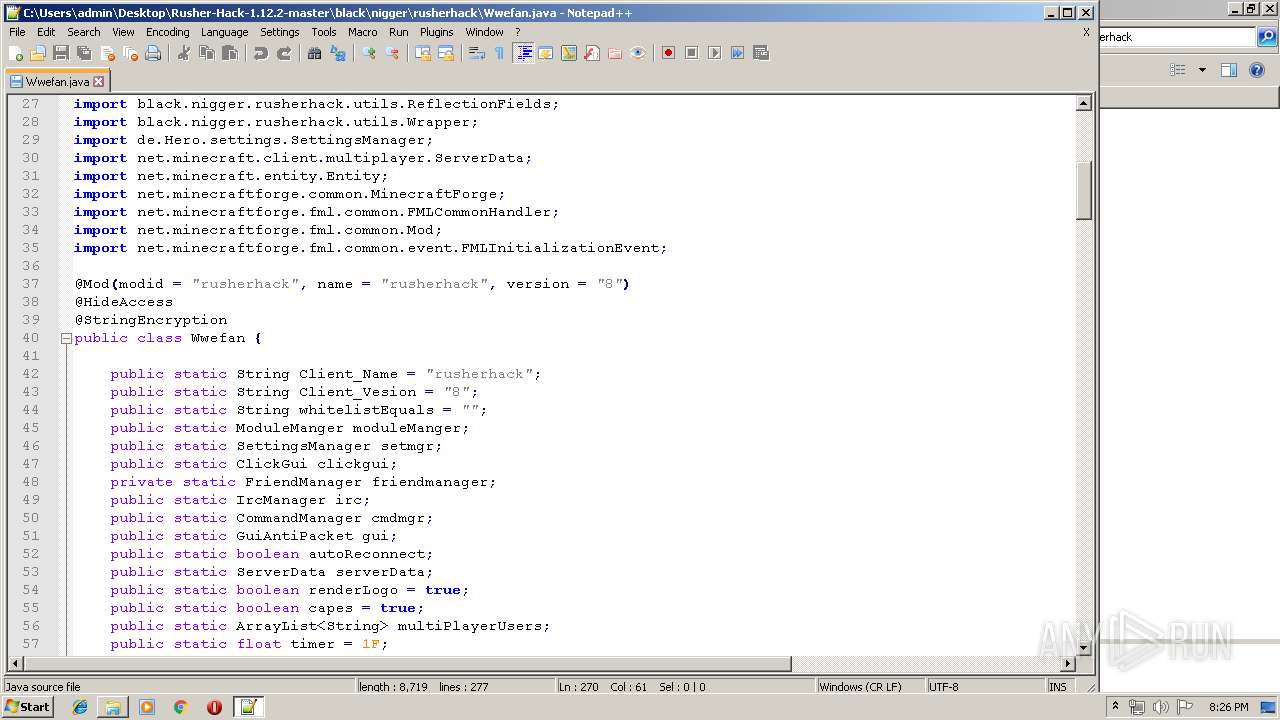This screenshot has width=1280, height=720.
Task: Play back the recorded macro icon
Action: (x=714, y=53)
